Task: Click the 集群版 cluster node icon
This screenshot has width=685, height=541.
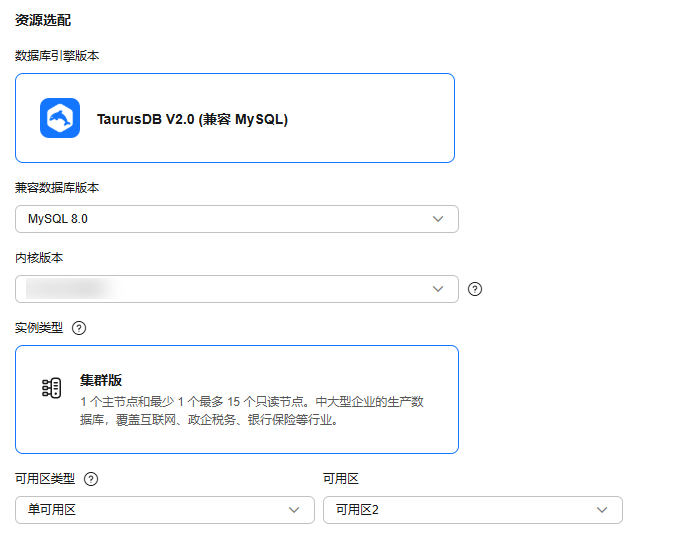Action: pyautogui.click(x=52, y=388)
